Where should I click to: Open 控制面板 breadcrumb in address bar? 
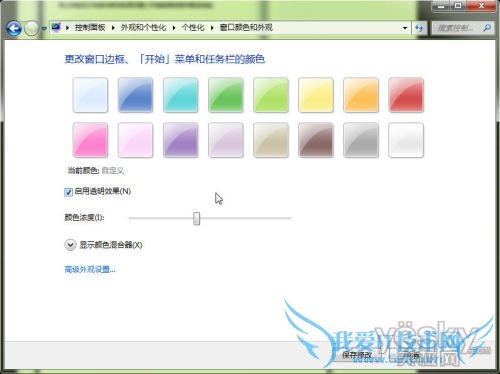pos(90,27)
